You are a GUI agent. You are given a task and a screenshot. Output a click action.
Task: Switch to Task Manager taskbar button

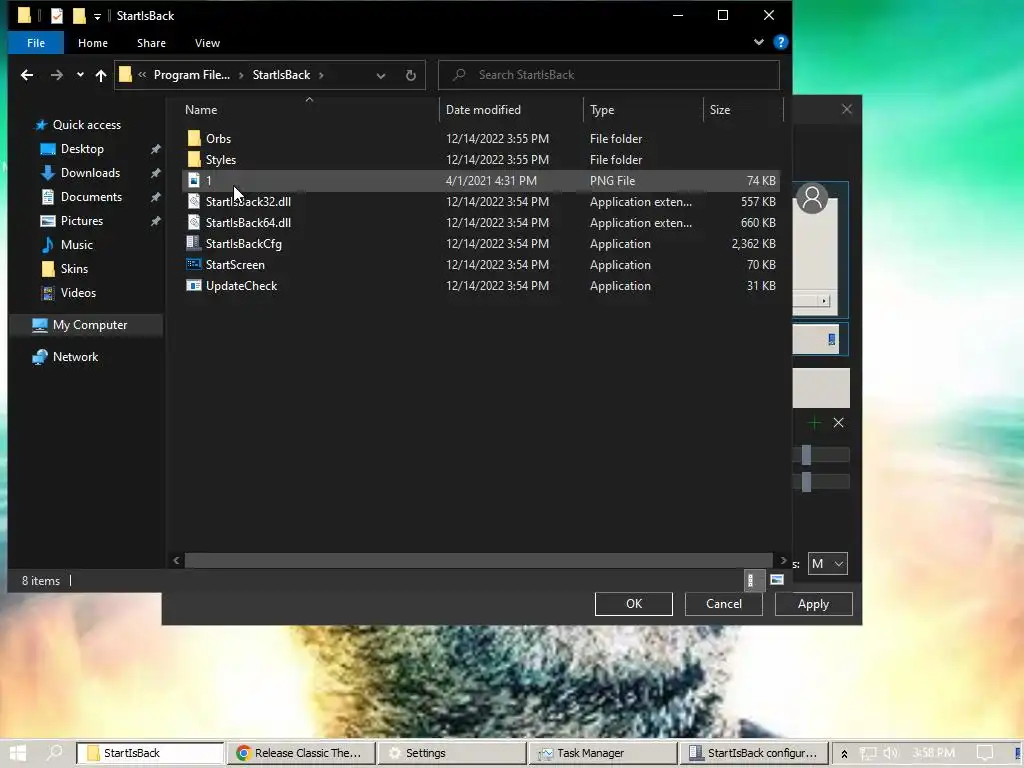click(602, 753)
